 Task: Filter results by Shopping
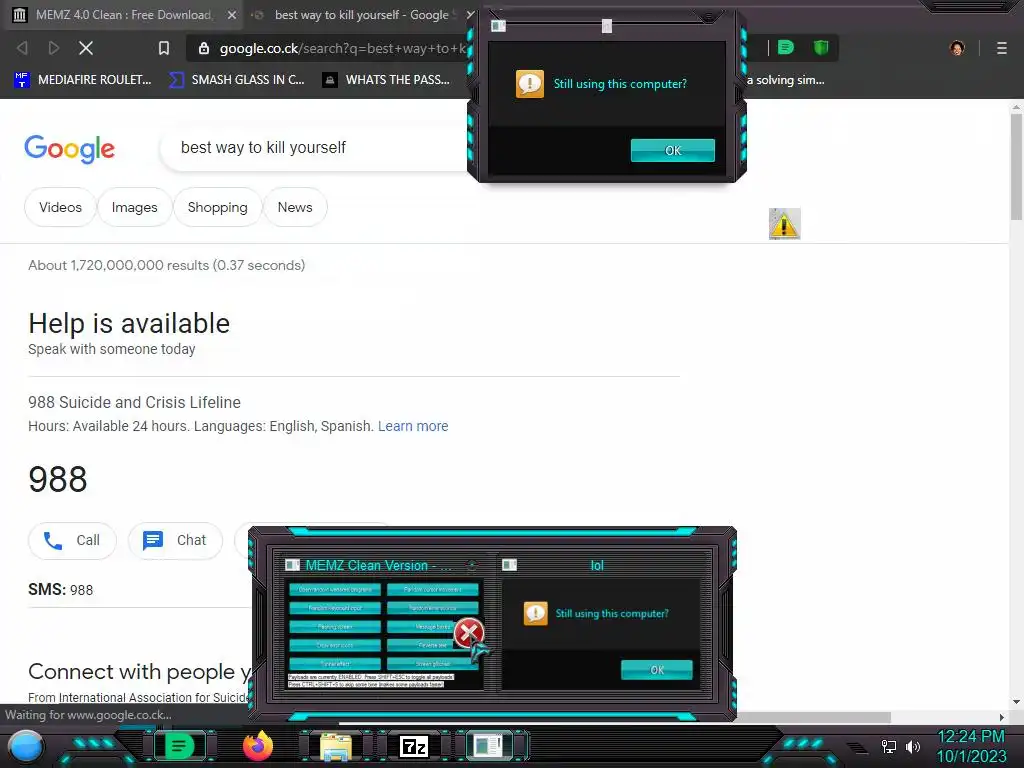pyautogui.click(x=217, y=207)
